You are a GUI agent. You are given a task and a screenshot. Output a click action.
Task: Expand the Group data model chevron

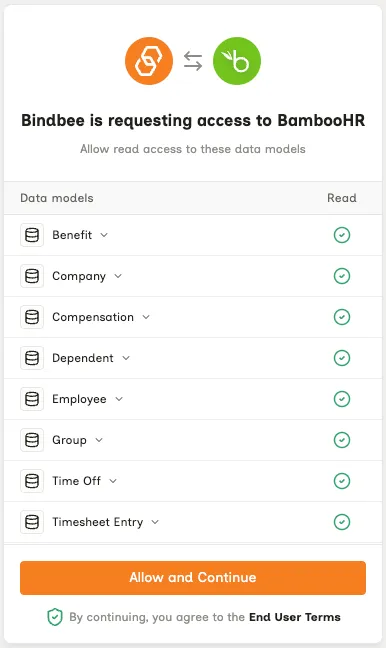(99, 440)
